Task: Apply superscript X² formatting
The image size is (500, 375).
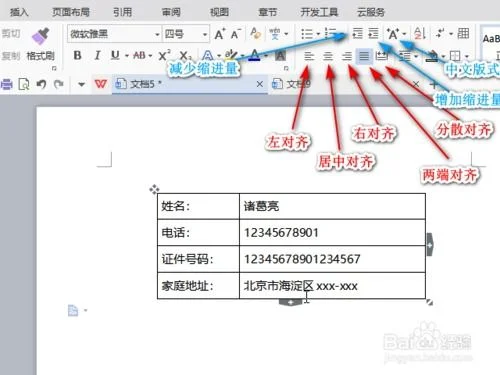Action: [164, 55]
